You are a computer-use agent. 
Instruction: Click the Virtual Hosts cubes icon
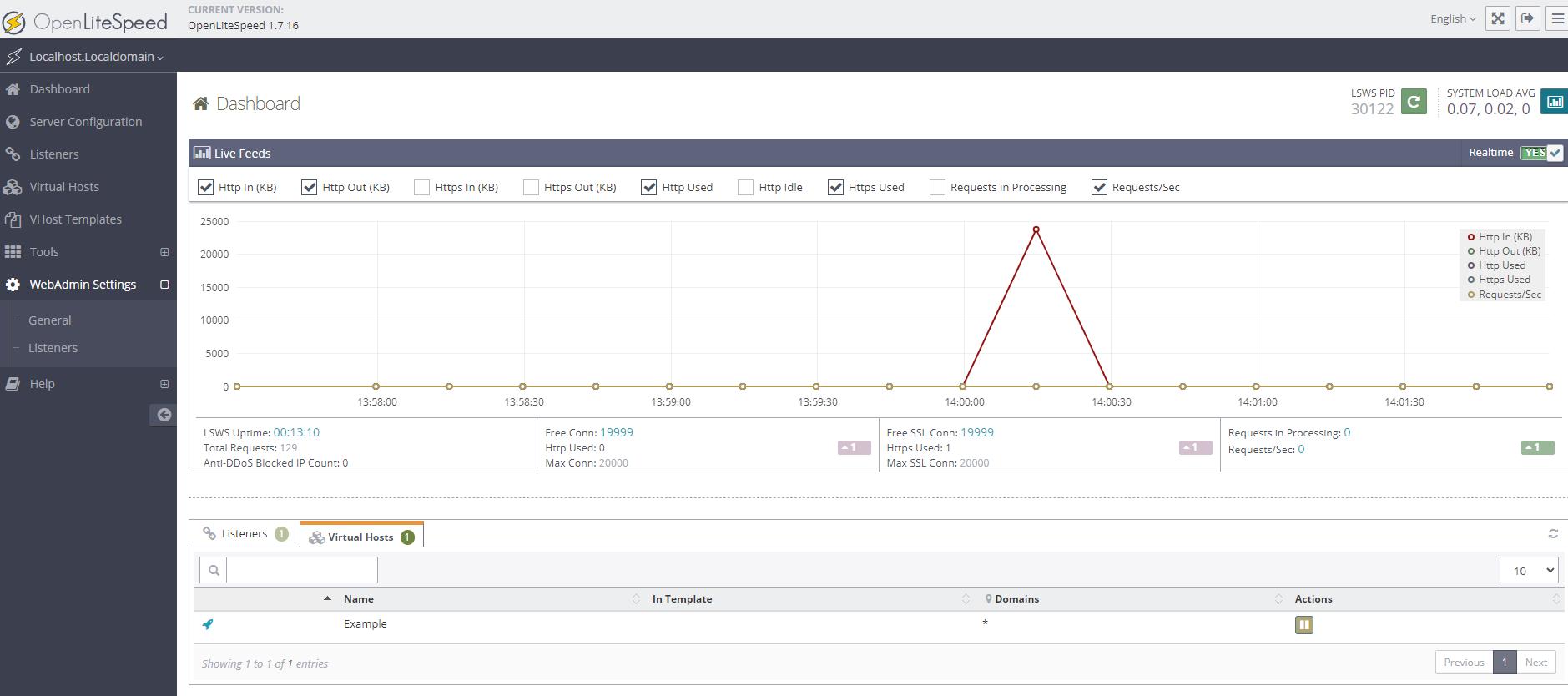pos(13,187)
